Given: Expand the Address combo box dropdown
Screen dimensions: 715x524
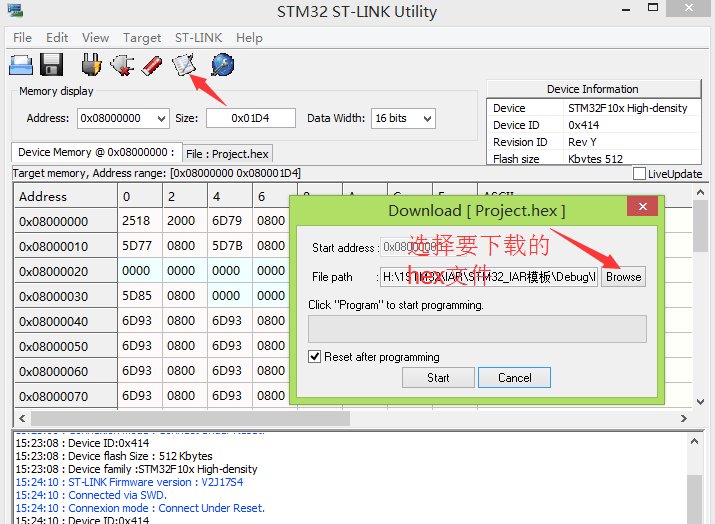Looking at the screenshot, I should [x=161, y=119].
